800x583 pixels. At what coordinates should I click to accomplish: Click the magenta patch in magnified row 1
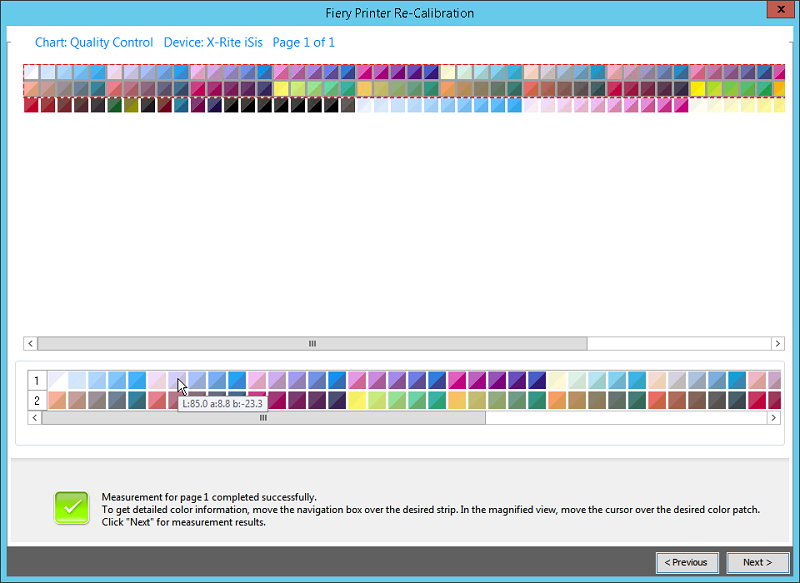pos(457,381)
